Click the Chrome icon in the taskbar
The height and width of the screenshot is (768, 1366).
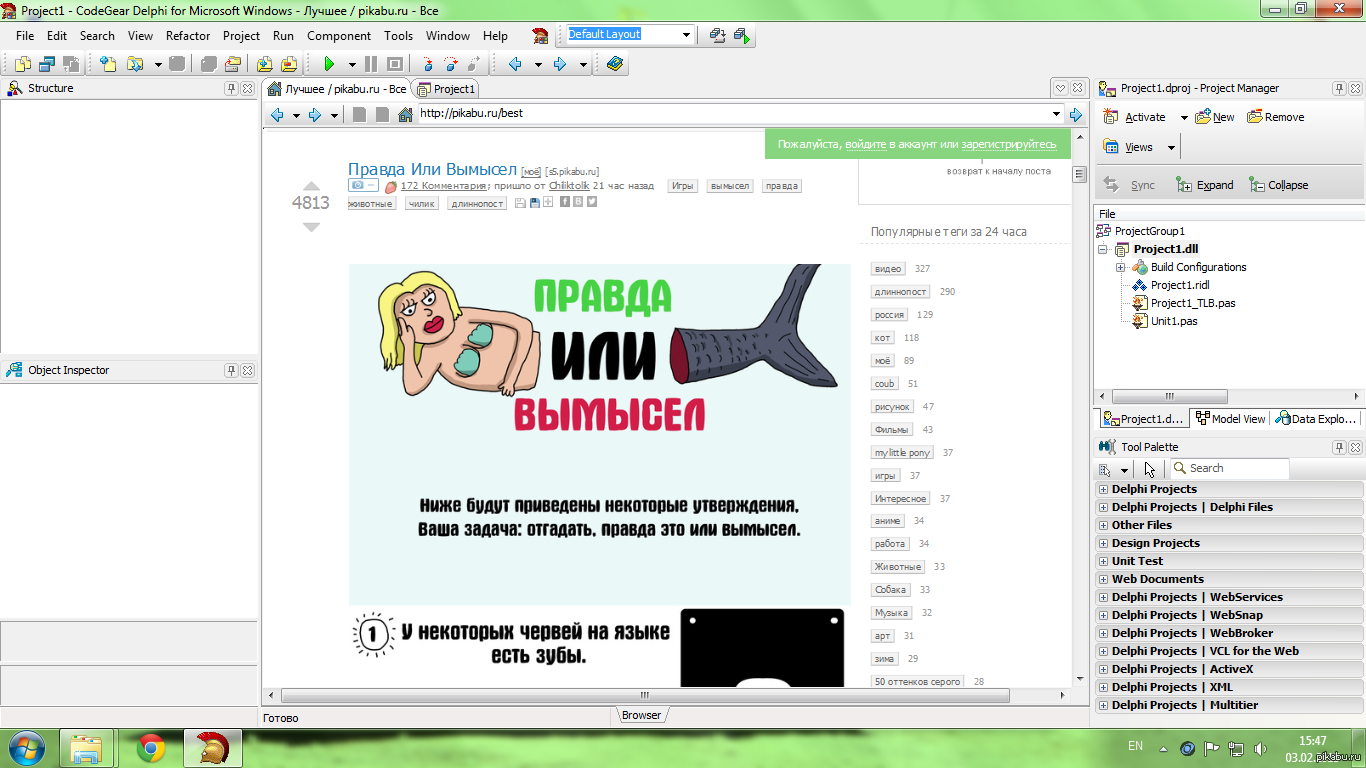pos(151,747)
